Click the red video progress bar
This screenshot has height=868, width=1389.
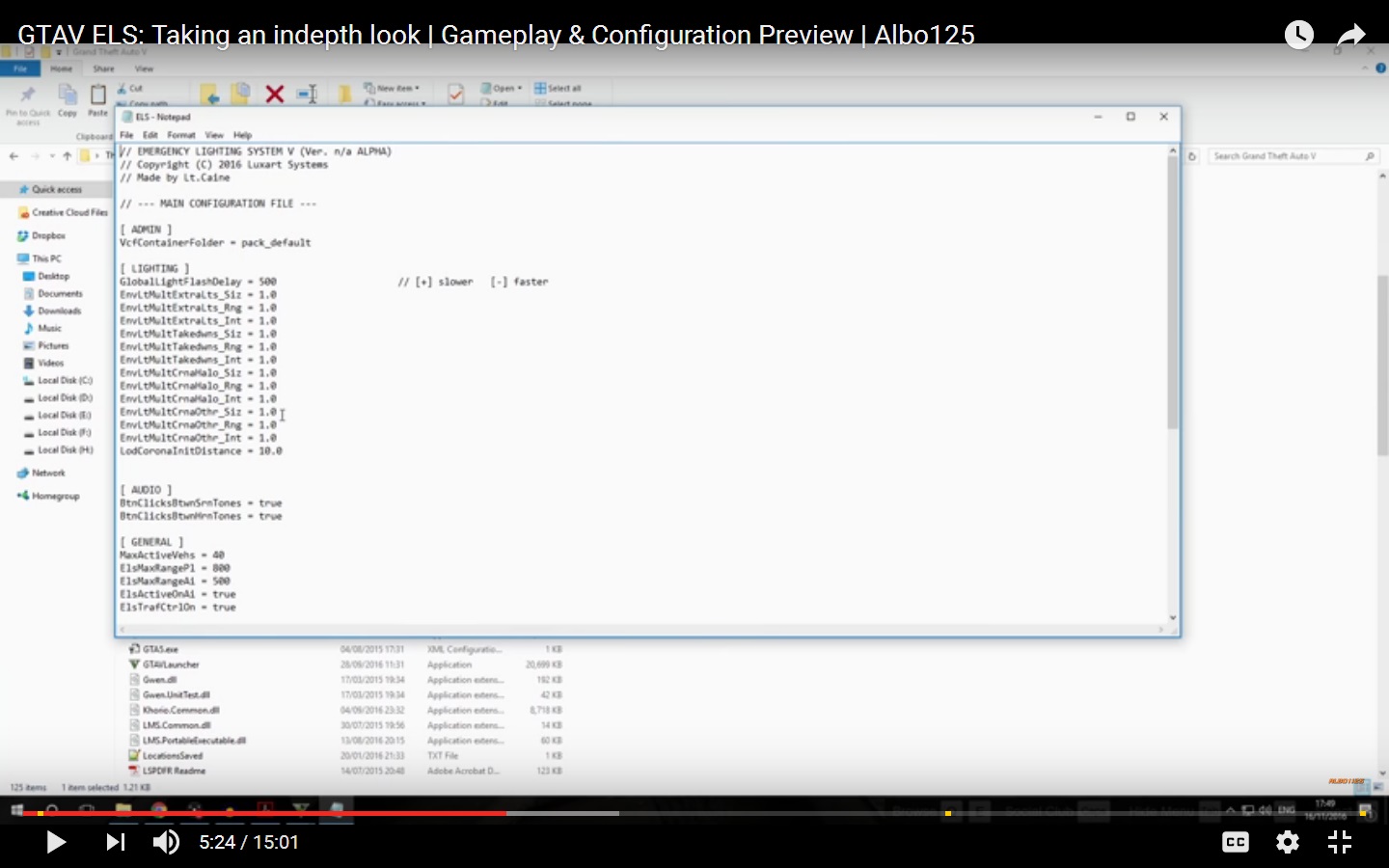click(265, 813)
